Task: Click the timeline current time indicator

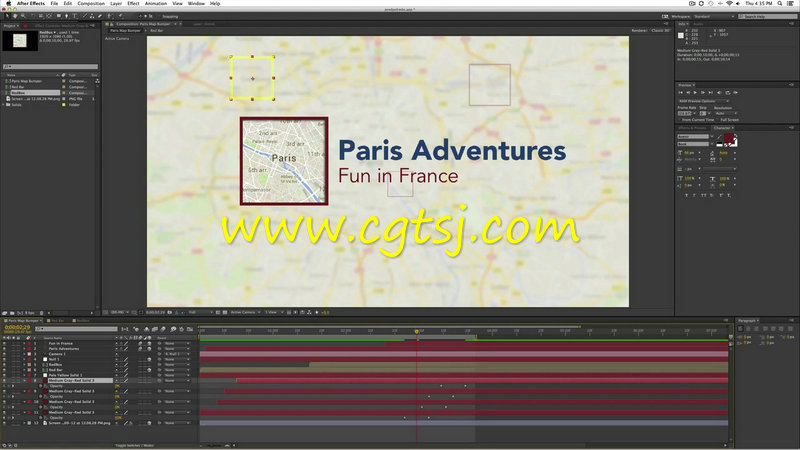Action: (417, 332)
